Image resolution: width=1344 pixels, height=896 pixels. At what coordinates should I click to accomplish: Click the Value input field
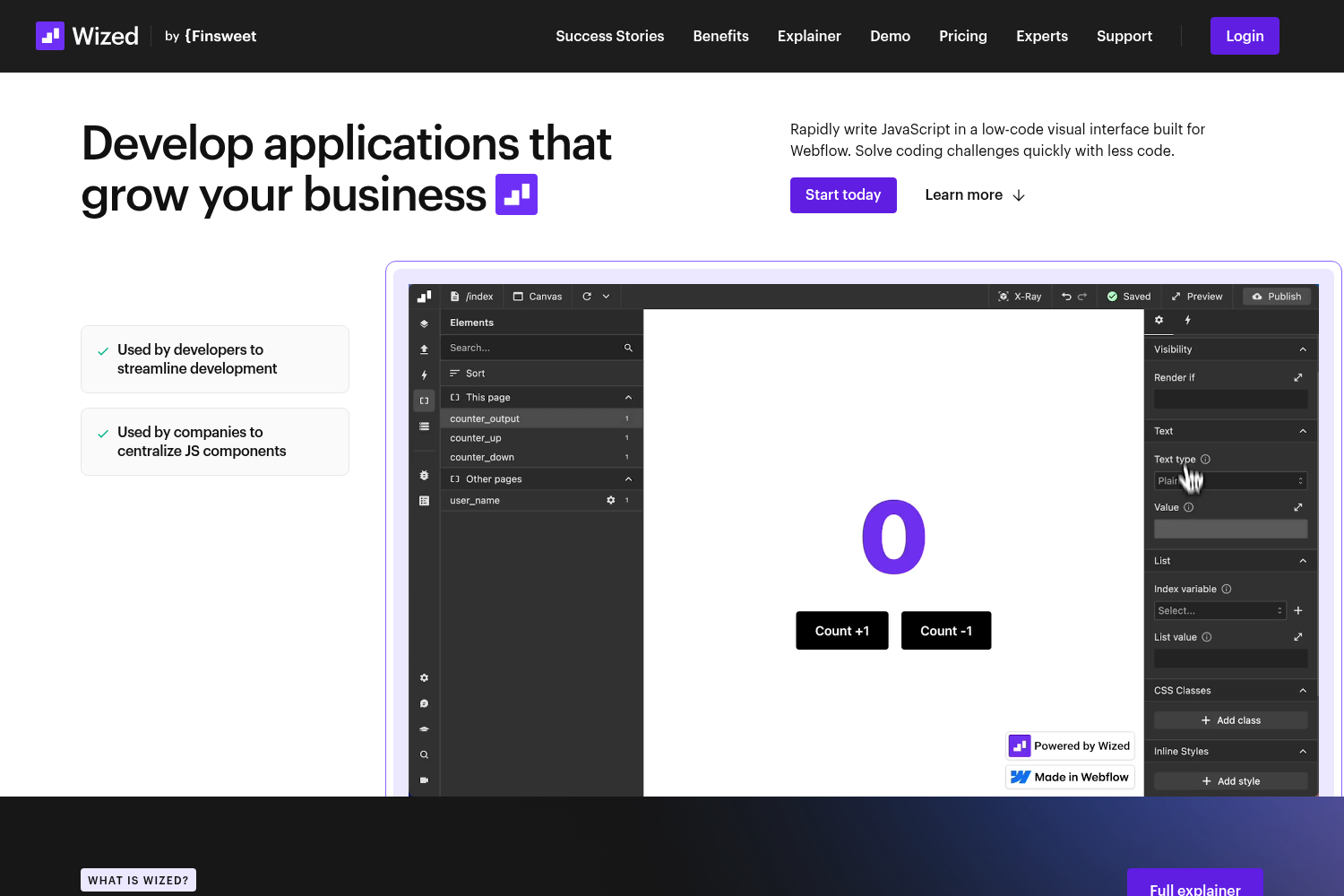1230,529
